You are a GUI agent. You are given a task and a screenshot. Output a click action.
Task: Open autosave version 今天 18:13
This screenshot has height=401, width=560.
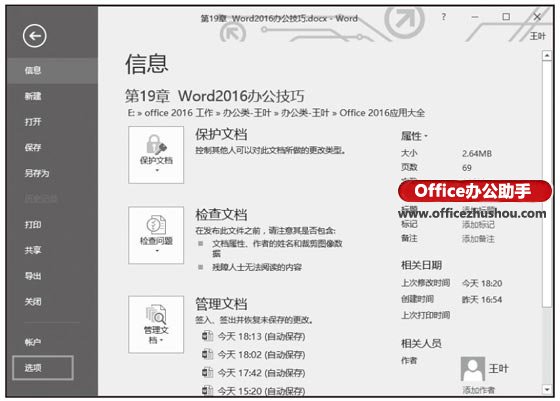point(254,336)
